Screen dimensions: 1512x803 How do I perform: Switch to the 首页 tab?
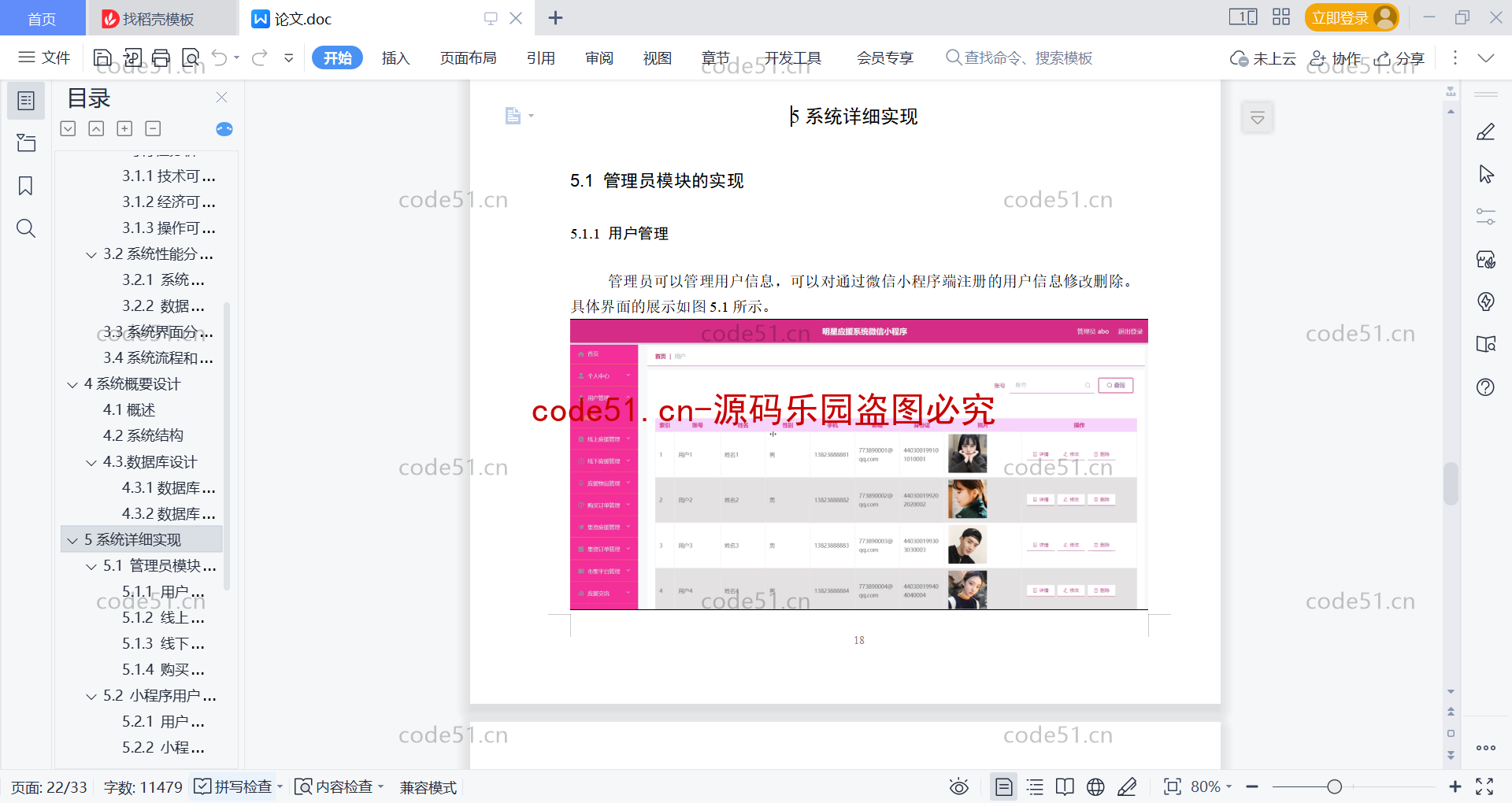tap(42, 19)
